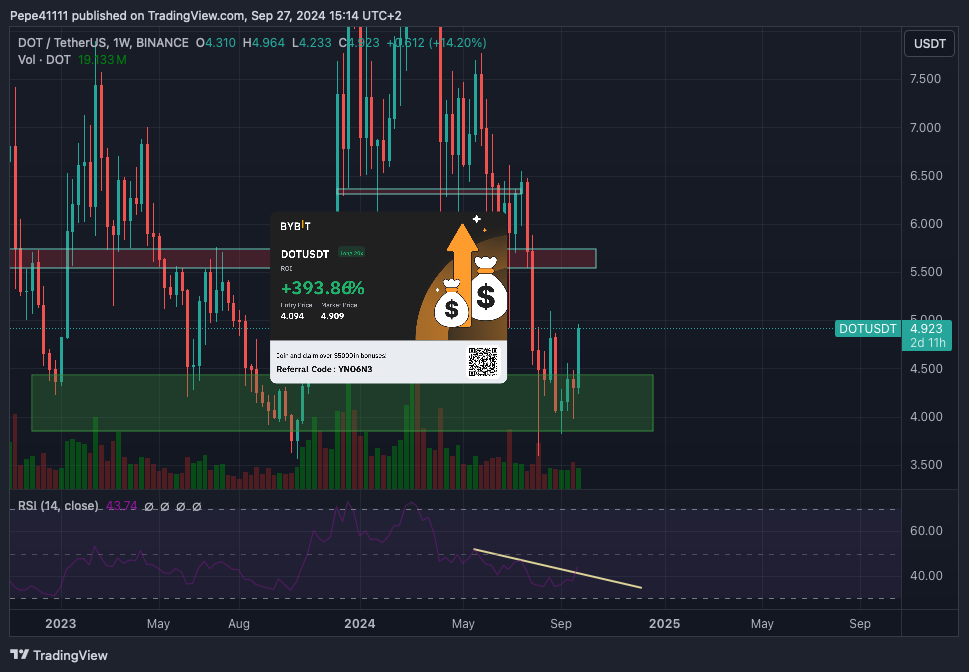
Task: Click the entry price 4.094 value
Action: click(292, 316)
